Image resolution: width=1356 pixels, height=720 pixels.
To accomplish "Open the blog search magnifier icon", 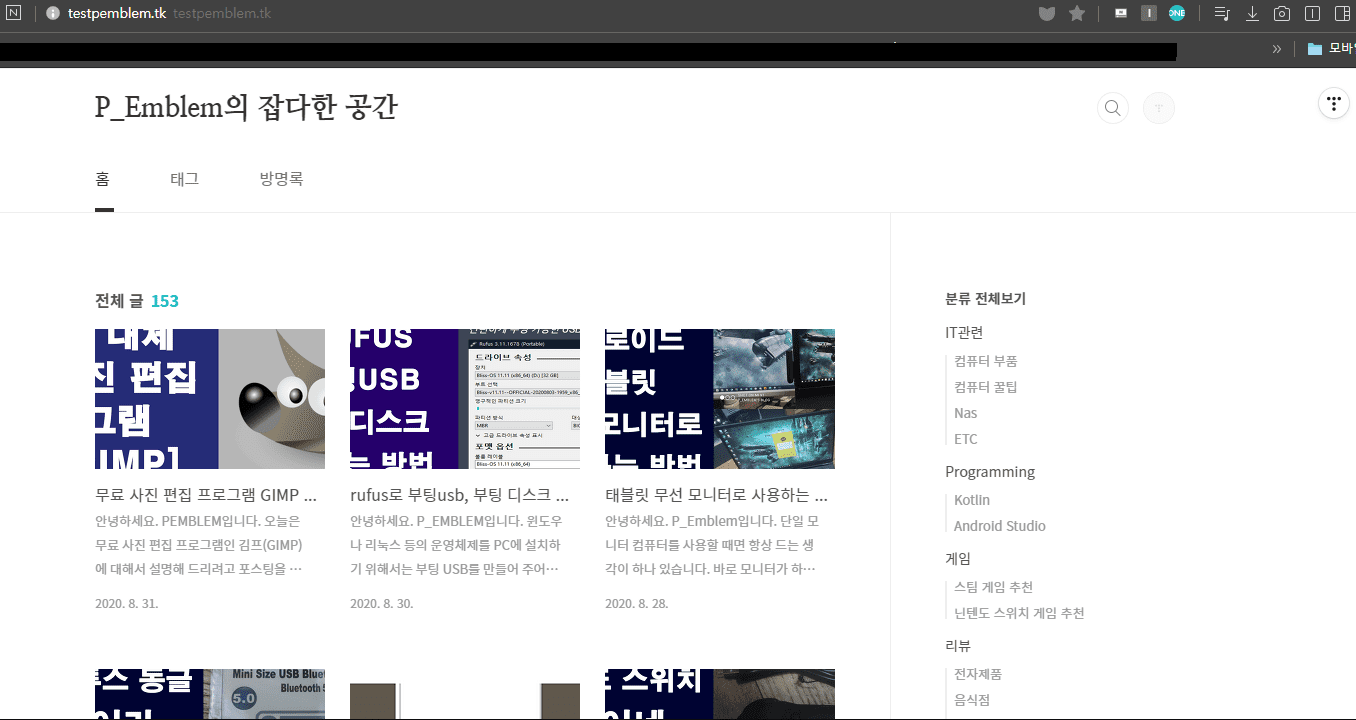I will (x=1112, y=107).
